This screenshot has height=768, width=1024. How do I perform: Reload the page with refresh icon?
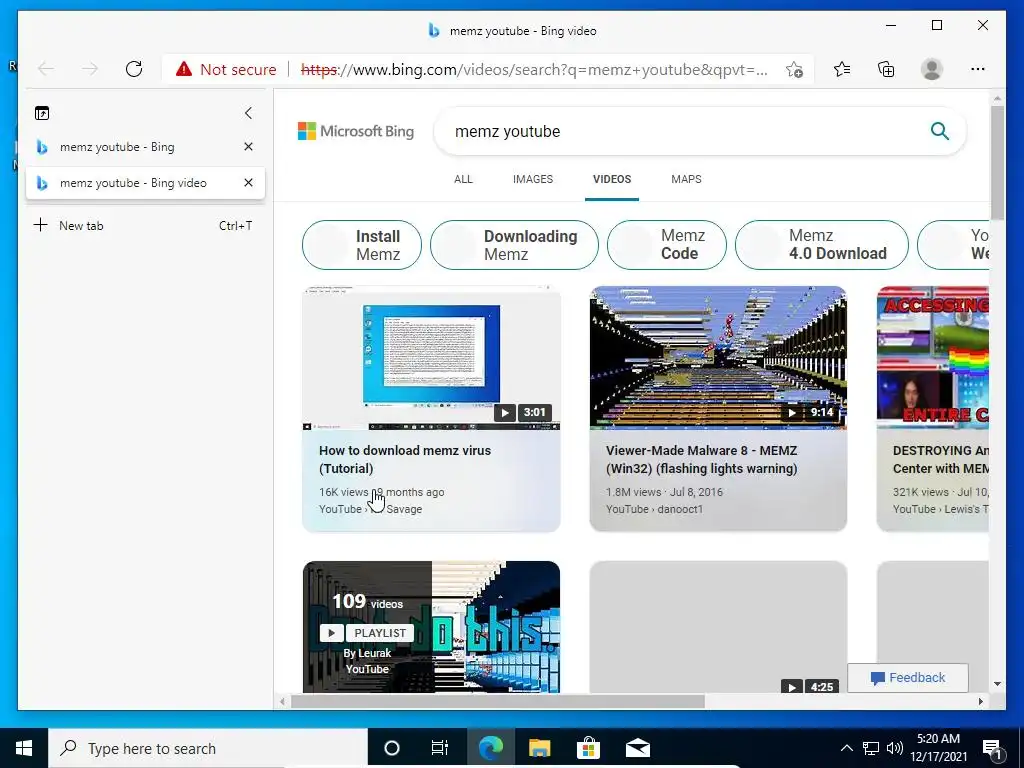click(134, 69)
